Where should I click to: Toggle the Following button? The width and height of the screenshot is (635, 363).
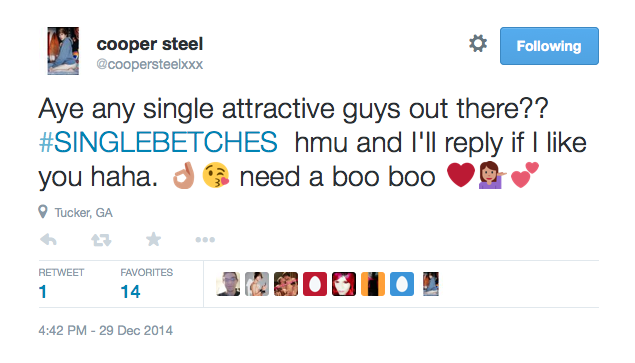[549, 46]
